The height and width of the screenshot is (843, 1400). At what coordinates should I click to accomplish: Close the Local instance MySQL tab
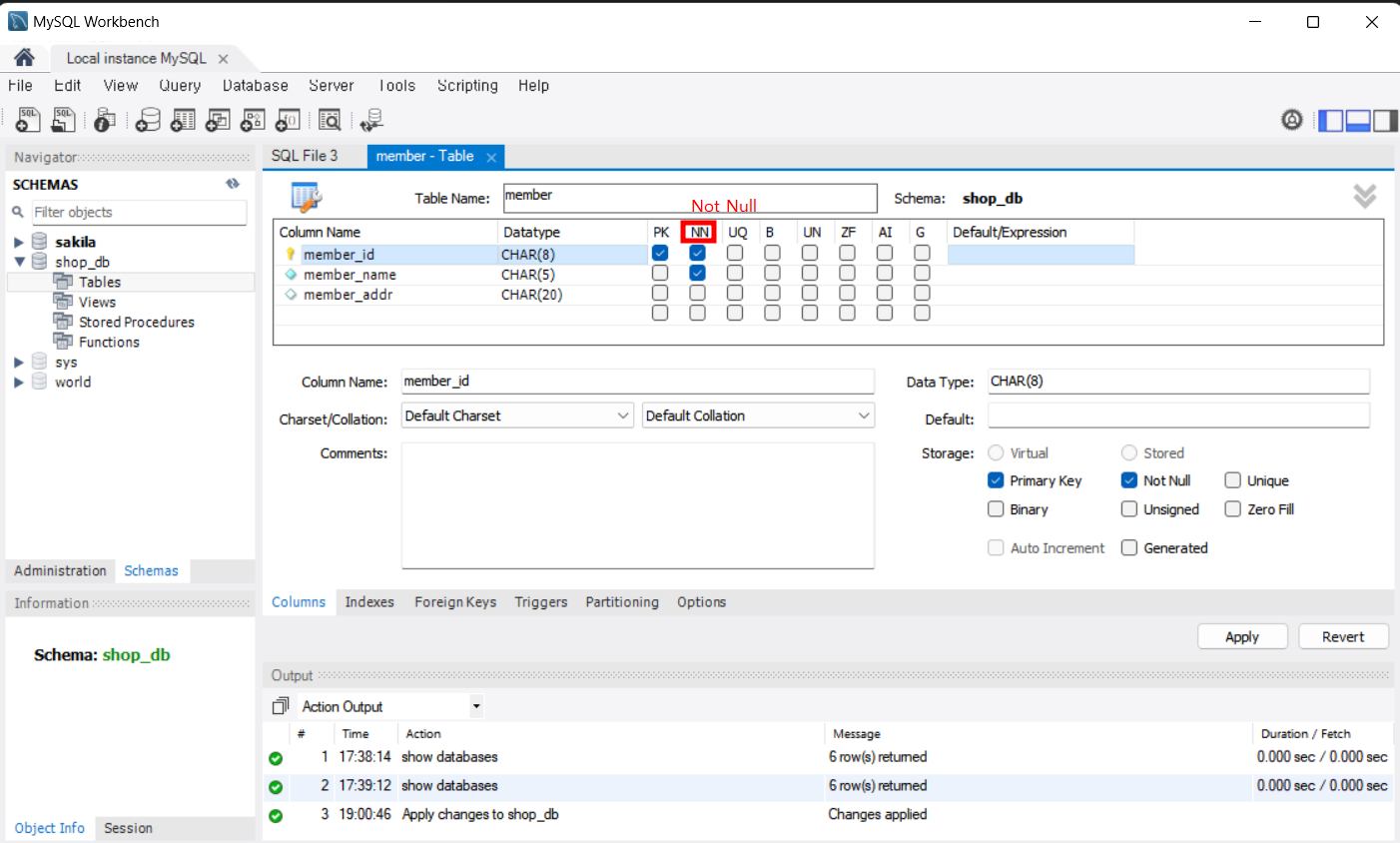pos(223,59)
